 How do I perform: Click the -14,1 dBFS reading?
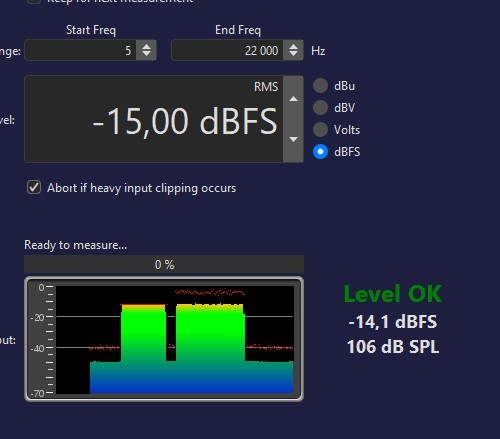(393, 322)
